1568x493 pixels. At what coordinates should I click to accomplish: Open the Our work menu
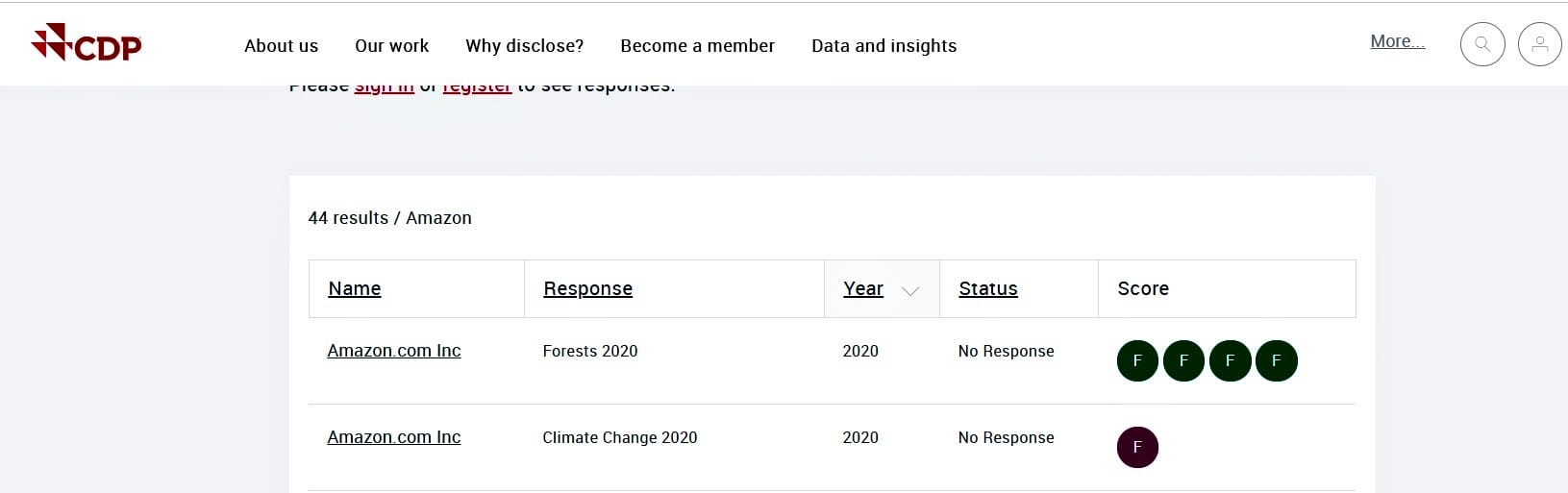(391, 46)
